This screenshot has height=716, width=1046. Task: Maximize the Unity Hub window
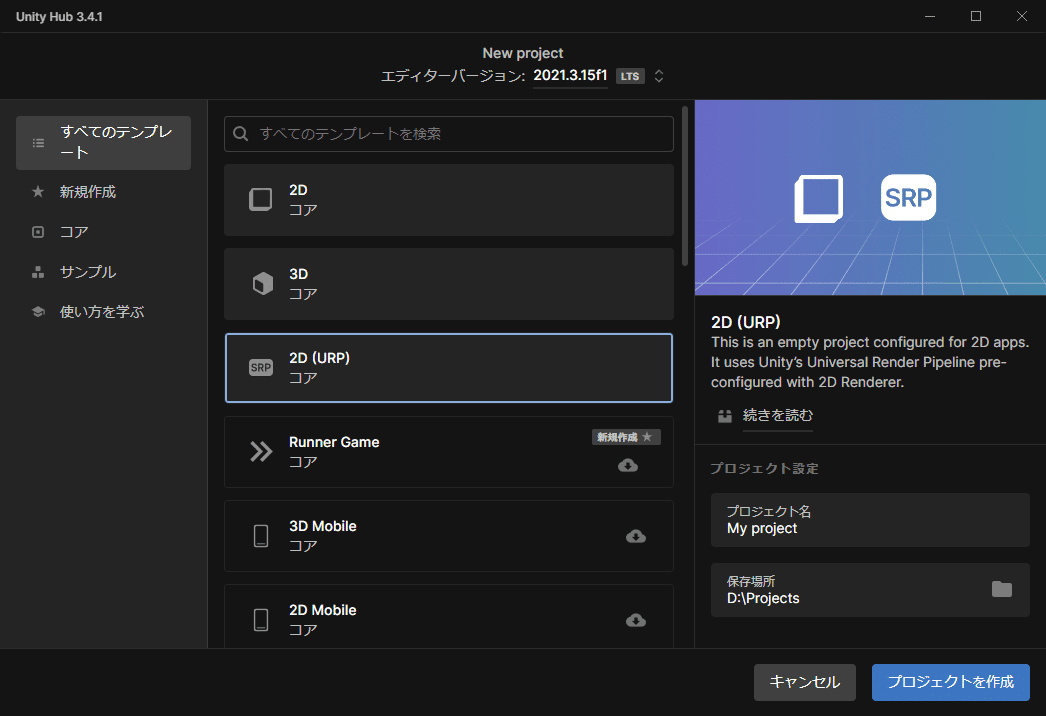pos(976,16)
